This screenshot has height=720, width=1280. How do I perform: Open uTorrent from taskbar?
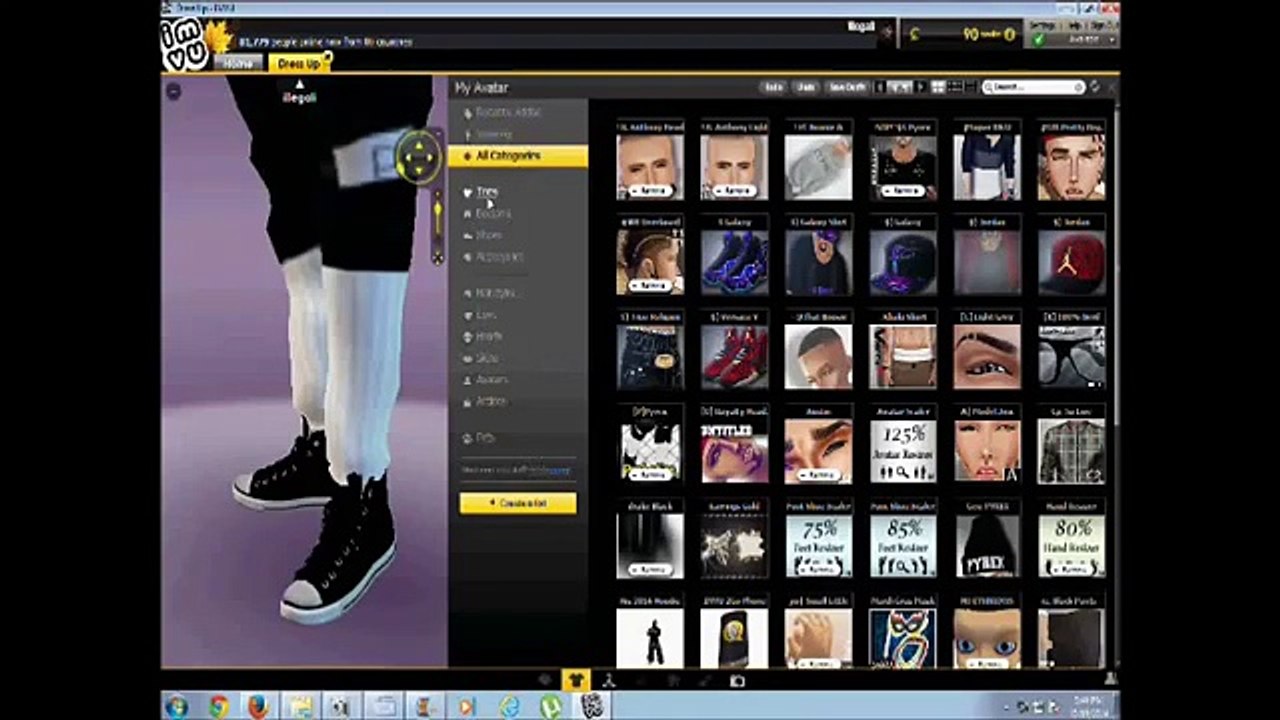click(550, 706)
